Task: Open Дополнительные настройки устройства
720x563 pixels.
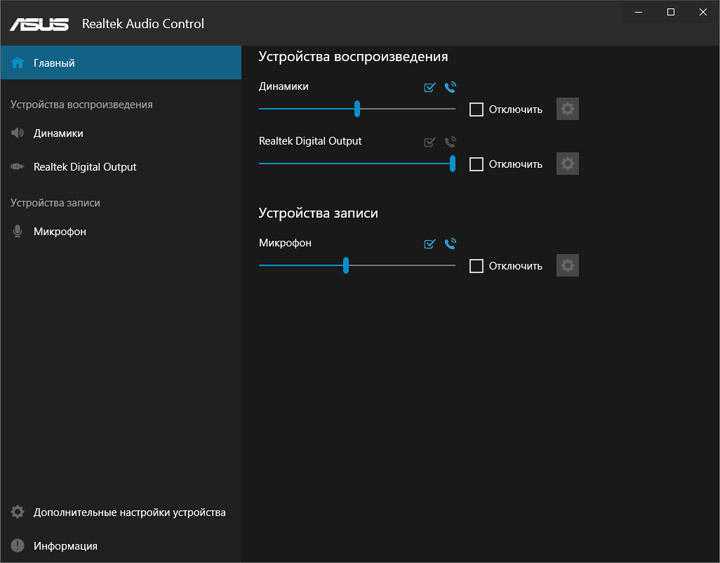Action: 129,512
